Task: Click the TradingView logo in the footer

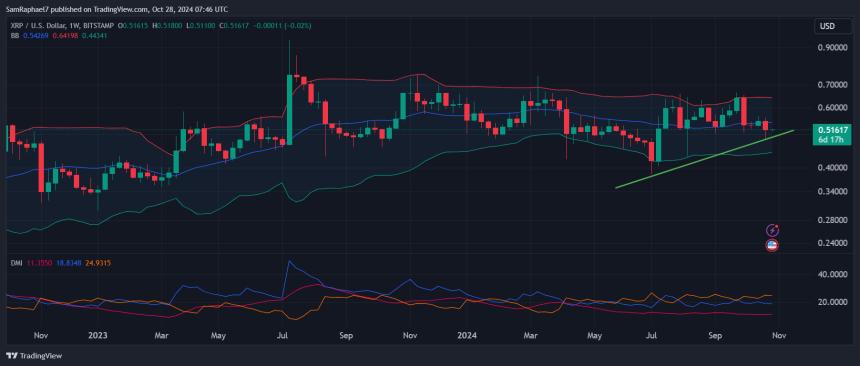Action: [33, 356]
